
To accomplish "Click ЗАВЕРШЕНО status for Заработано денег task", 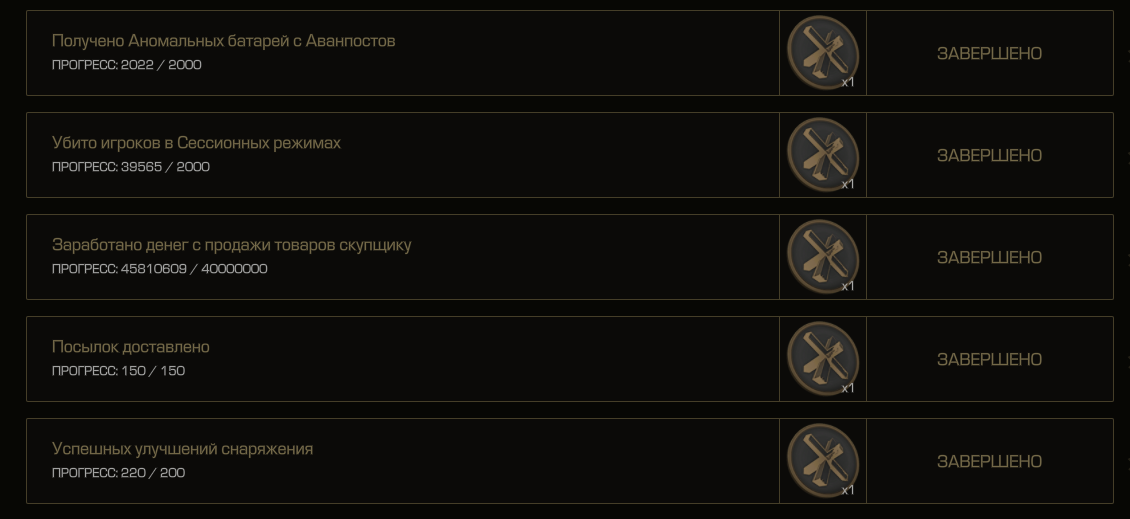I will (x=989, y=257).
